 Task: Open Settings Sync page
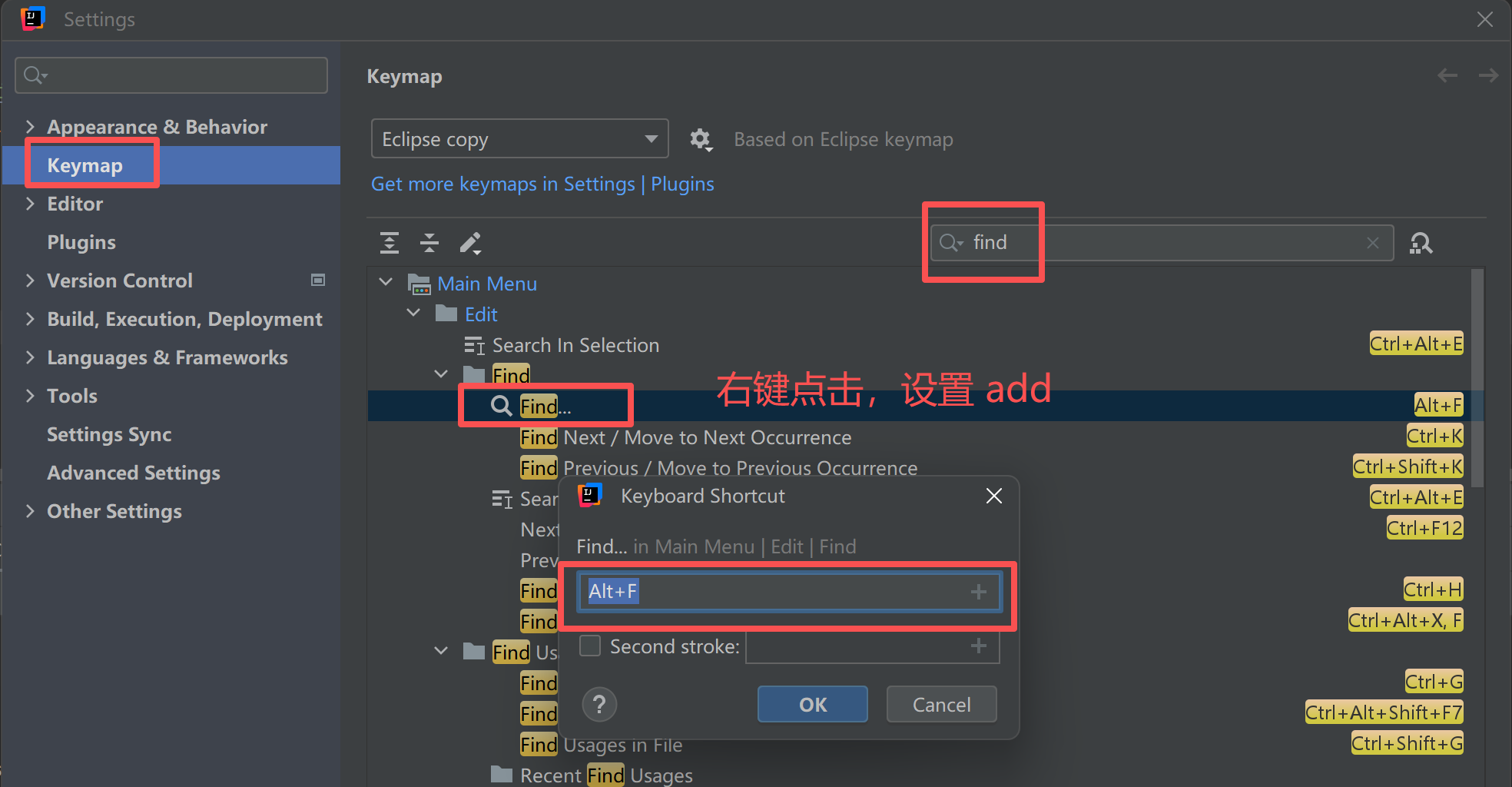[x=109, y=434]
